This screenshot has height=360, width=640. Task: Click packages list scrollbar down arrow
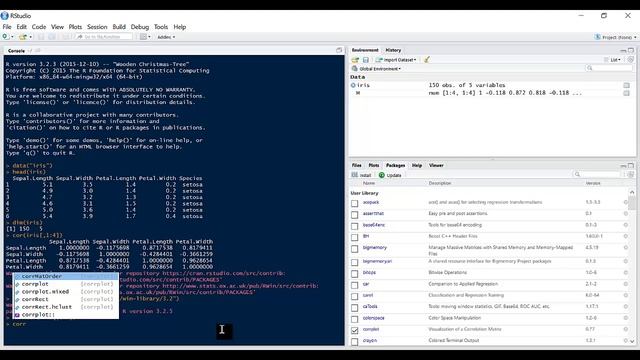[632, 341]
